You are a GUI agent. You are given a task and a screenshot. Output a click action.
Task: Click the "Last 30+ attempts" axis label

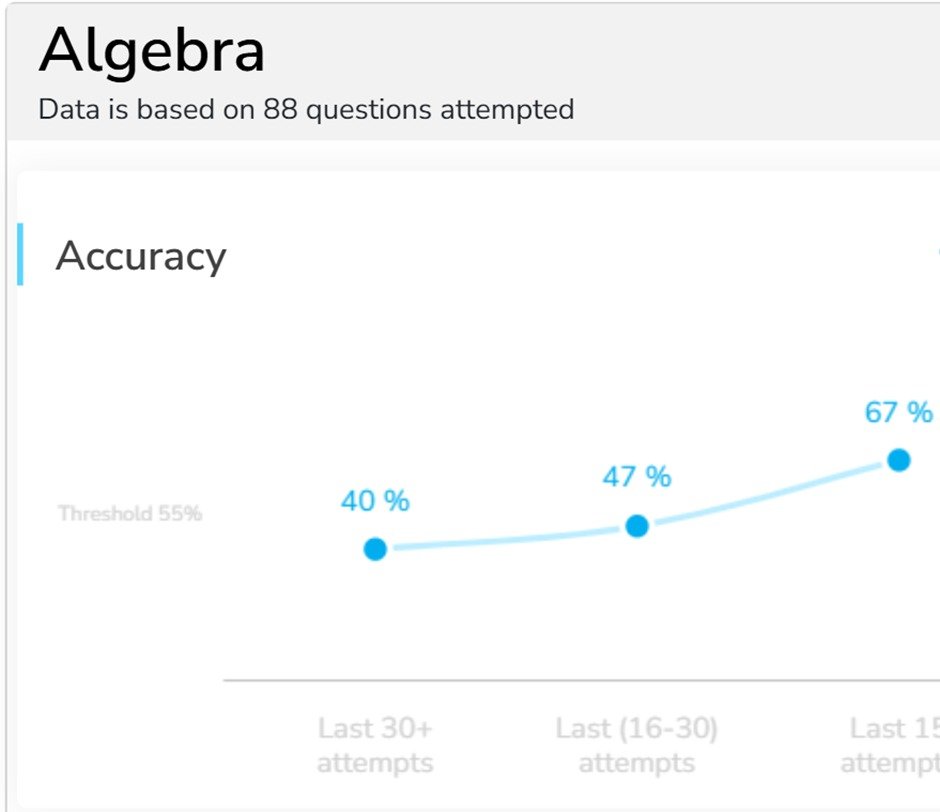point(375,746)
